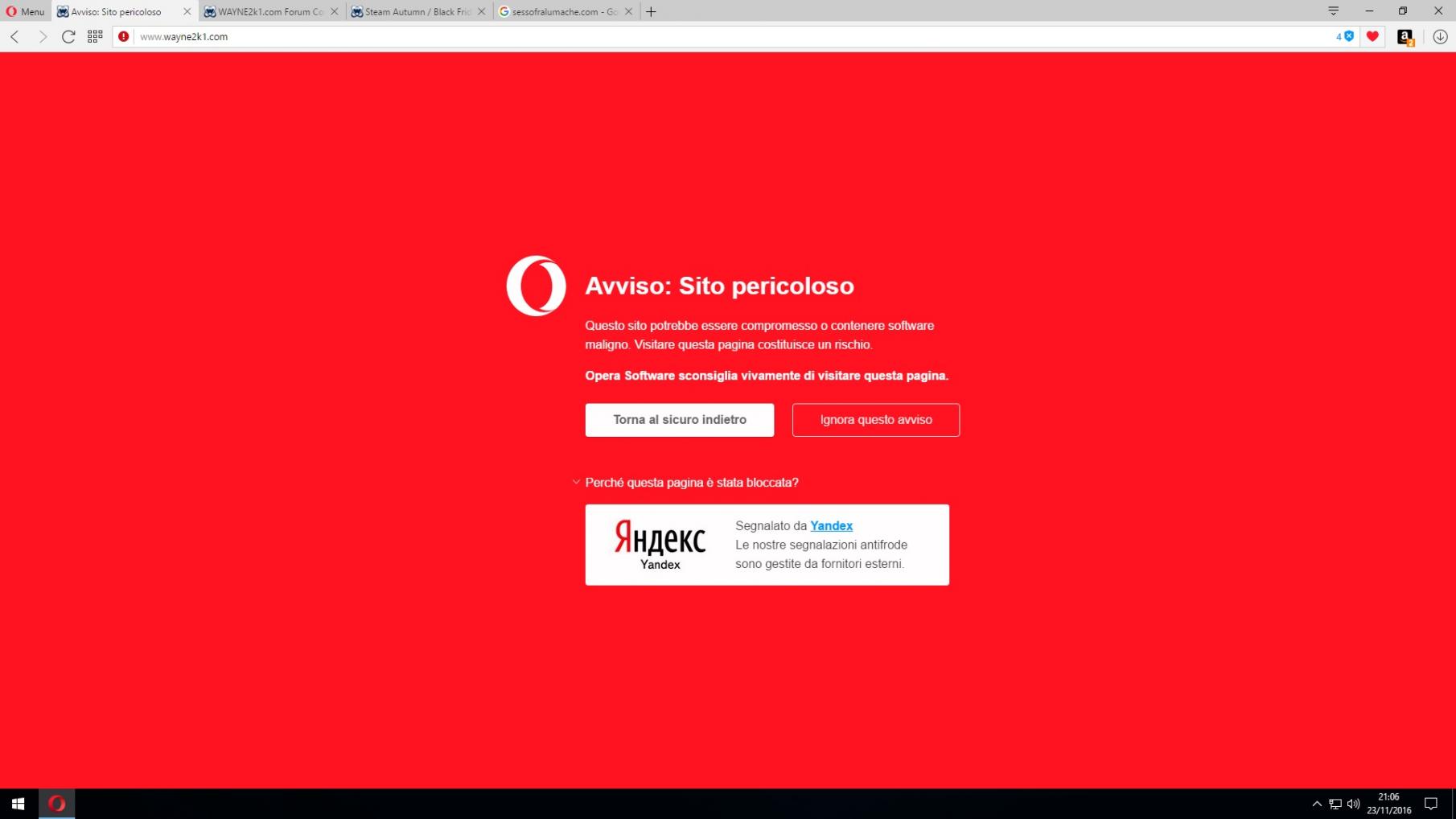Screen dimensions: 1456x819
Task: Click the red security warning badge
Action: click(x=123, y=36)
